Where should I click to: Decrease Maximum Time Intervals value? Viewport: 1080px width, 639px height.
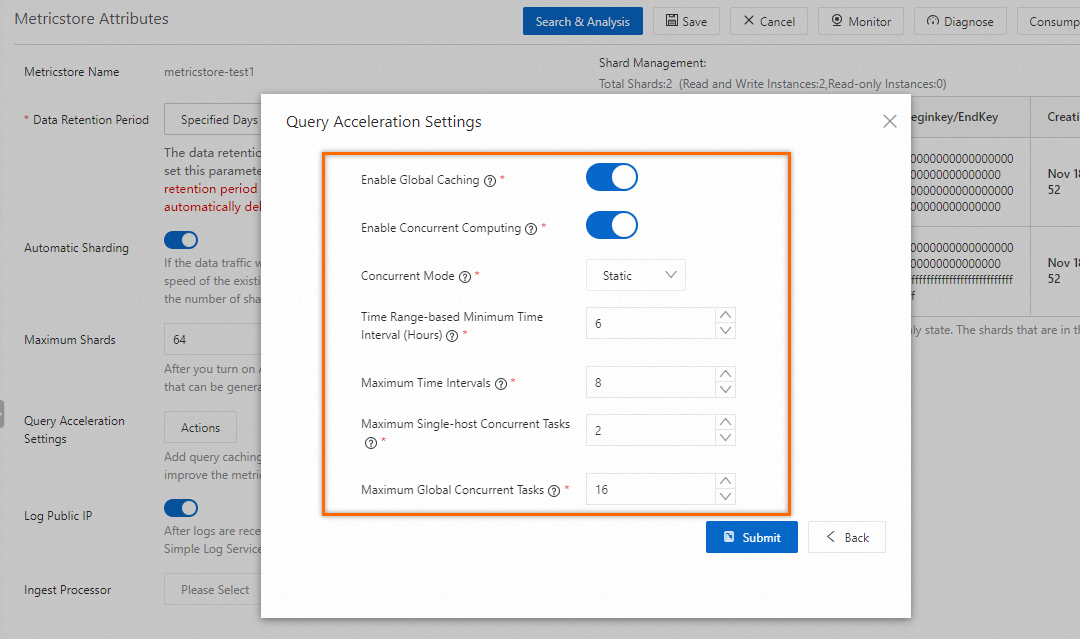725,390
